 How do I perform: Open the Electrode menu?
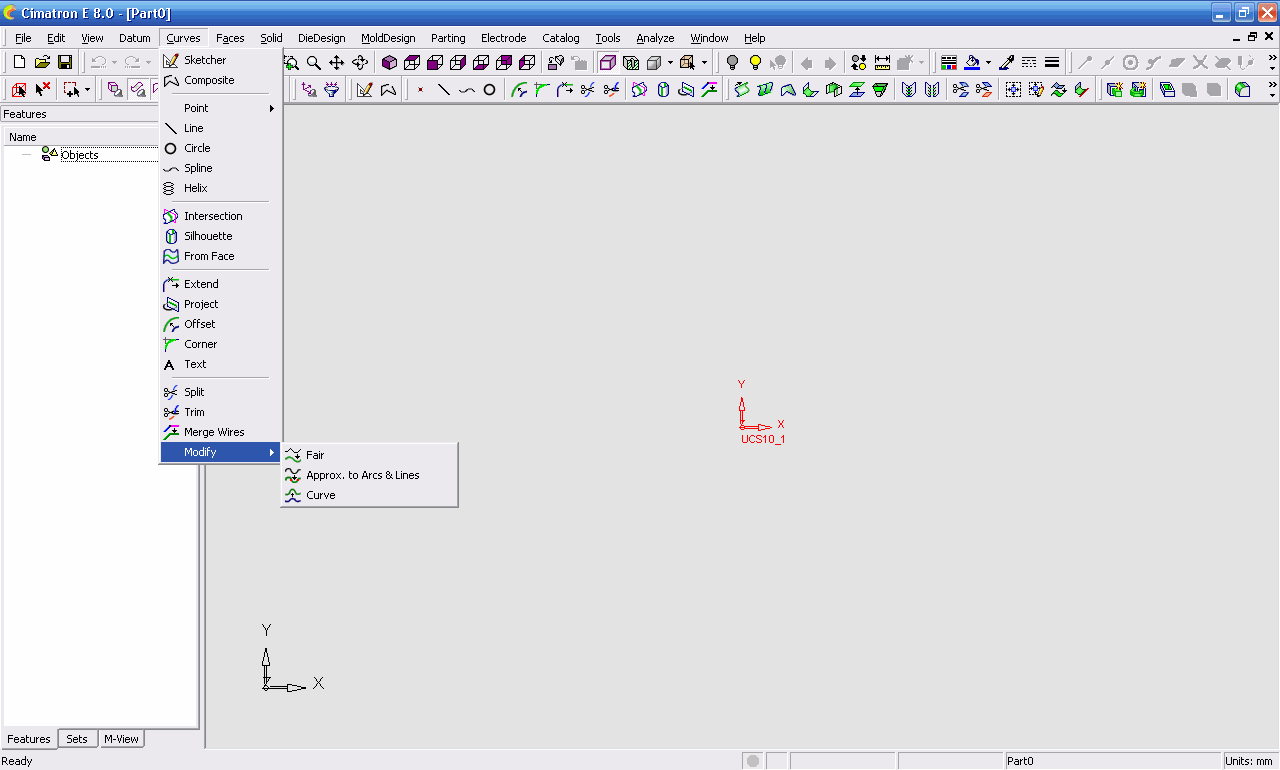[x=503, y=38]
